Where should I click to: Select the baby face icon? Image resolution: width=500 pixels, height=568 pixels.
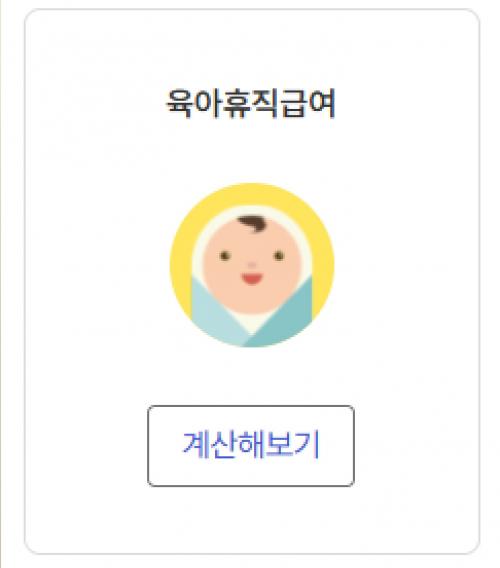(x=252, y=265)
